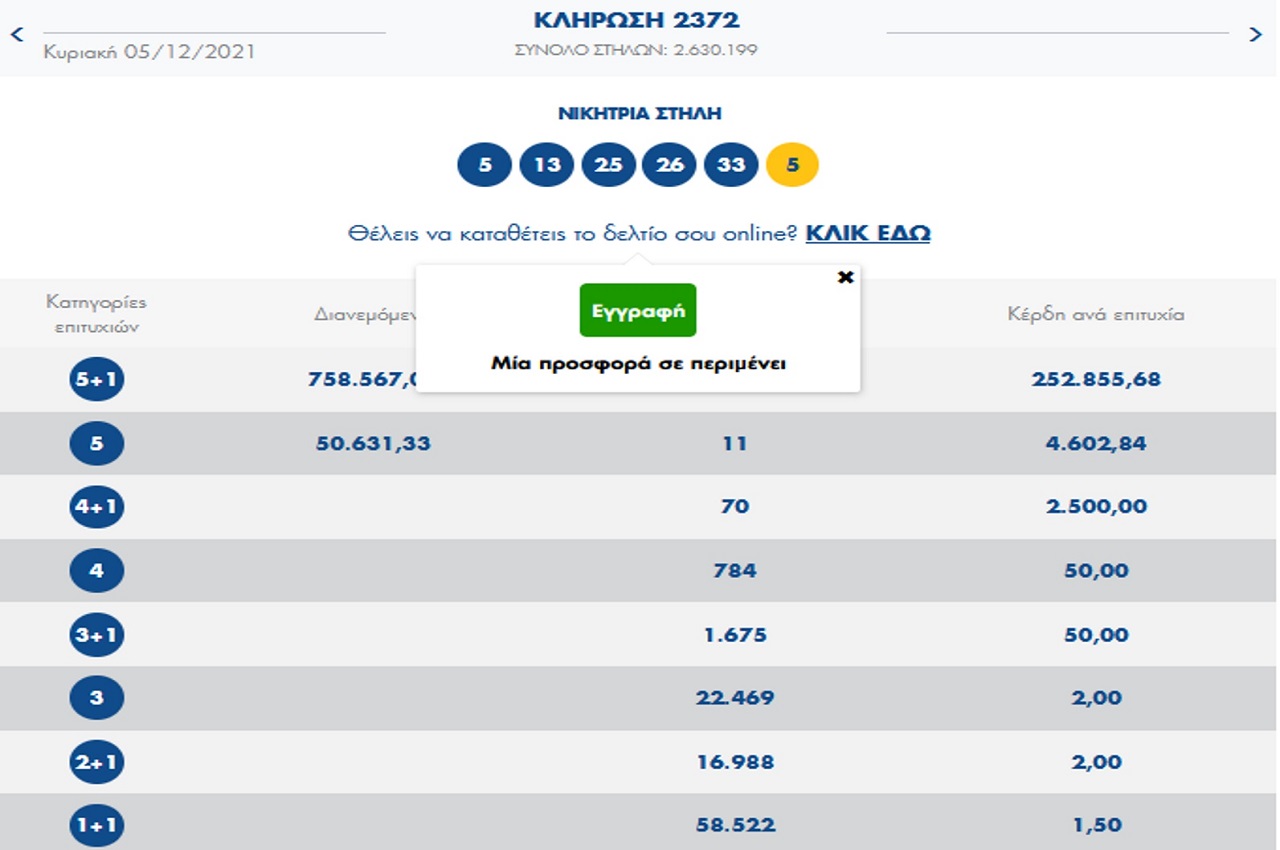Click the draw date Κυριακή 05/12/2021
The height and width of the screenshot is (850, 1280).
click(149, 52)
